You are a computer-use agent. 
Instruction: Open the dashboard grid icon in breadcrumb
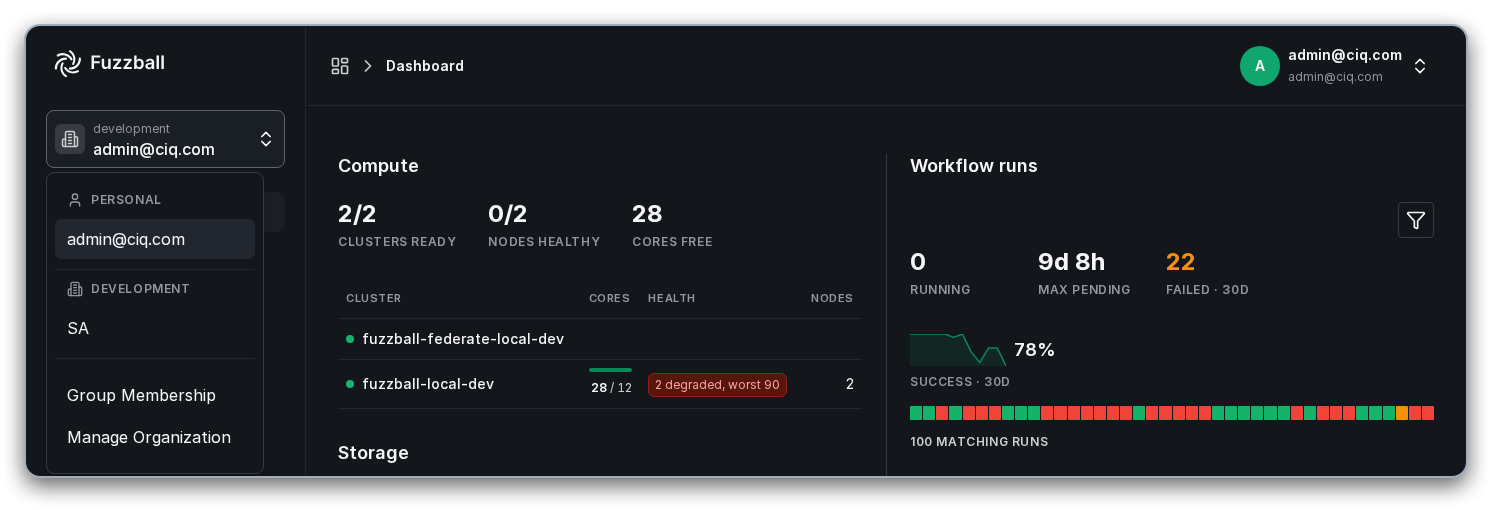click(x=340, y=66)
